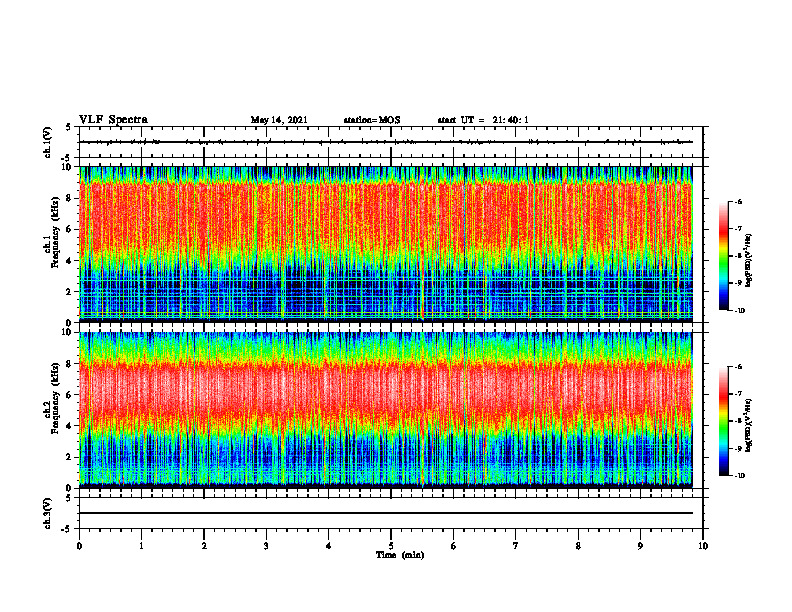Click the ch.1(V) axis label at top
792x612 pixels.
[48, 142]
